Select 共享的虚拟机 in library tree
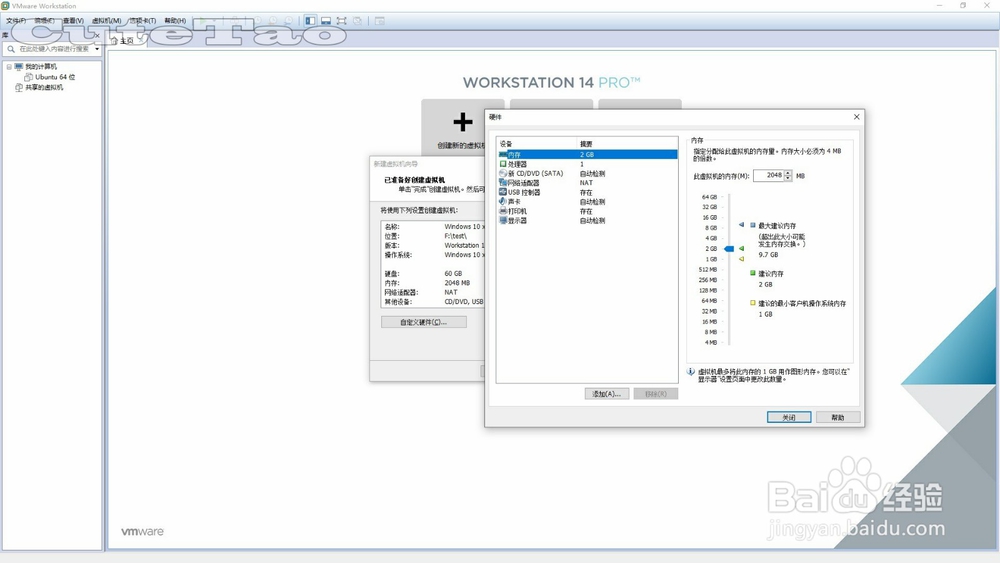The height and width of the screenshot is (563, 1000). (x=44, y=87)
